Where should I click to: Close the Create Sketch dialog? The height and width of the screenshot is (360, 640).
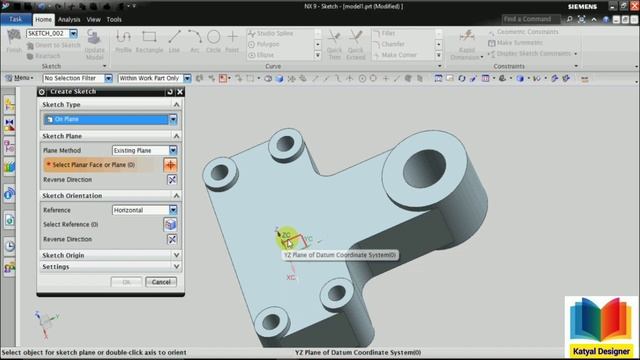click(x=180, y=92)
